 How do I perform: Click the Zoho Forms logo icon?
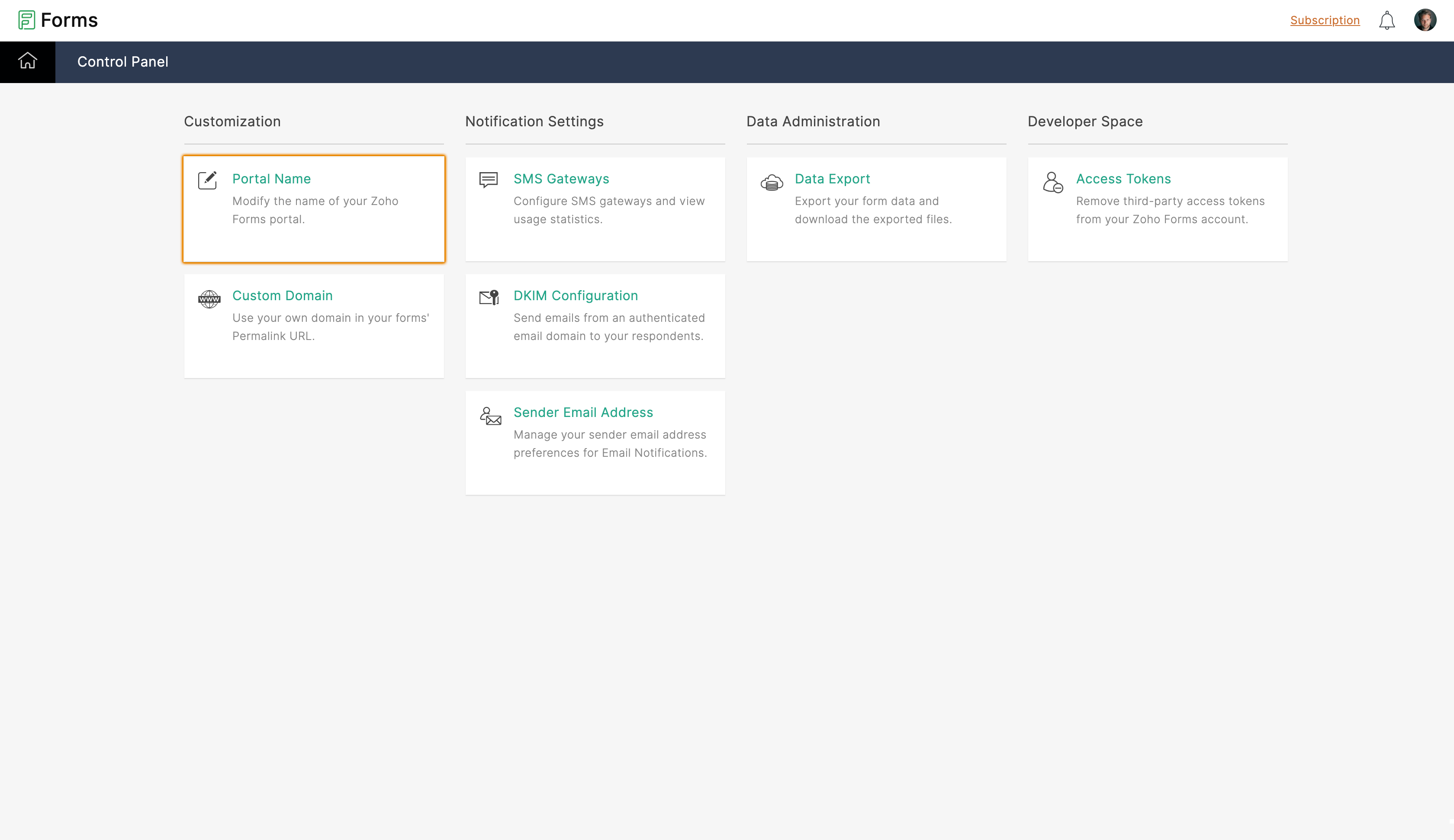click(26, 20)
